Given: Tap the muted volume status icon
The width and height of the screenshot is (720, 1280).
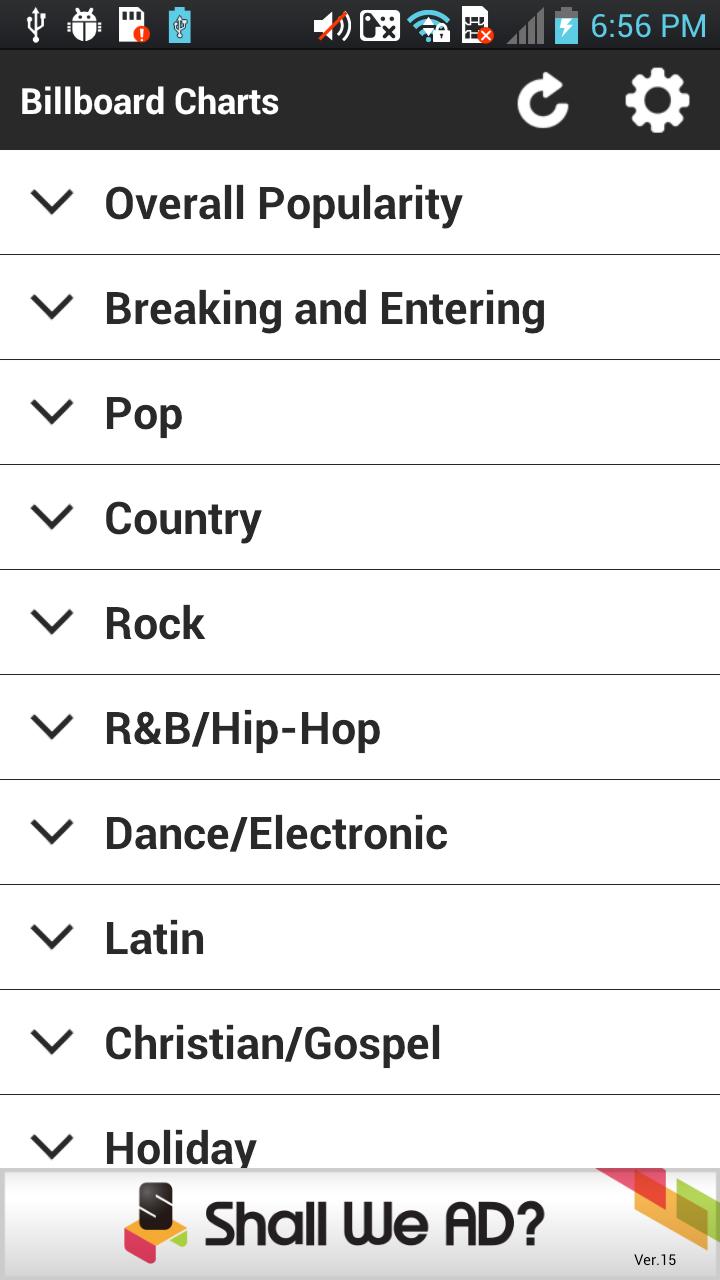Looking at the screenshot, I should pos(332,25).
